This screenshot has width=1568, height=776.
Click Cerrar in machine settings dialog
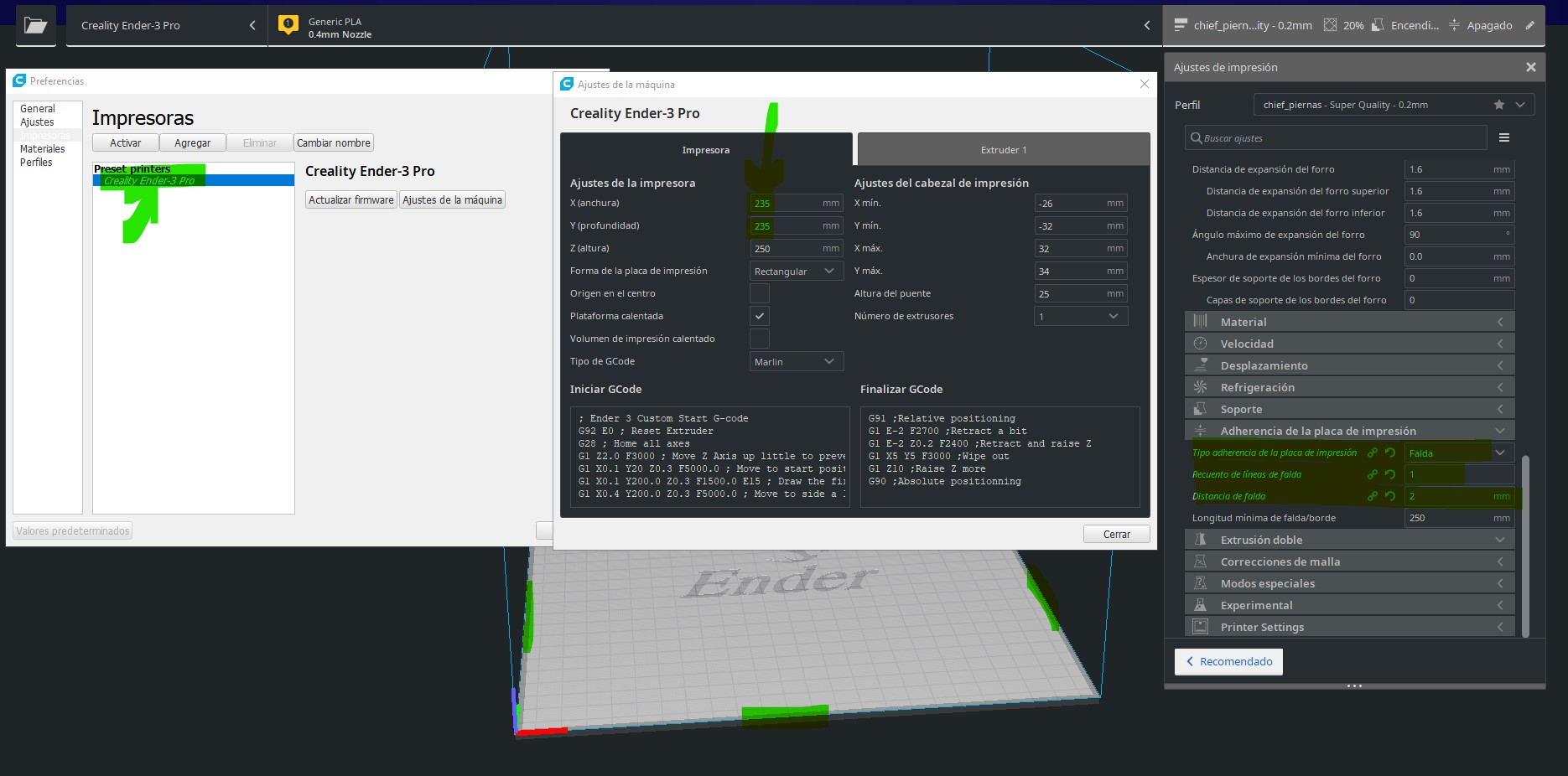point(1117,535)
